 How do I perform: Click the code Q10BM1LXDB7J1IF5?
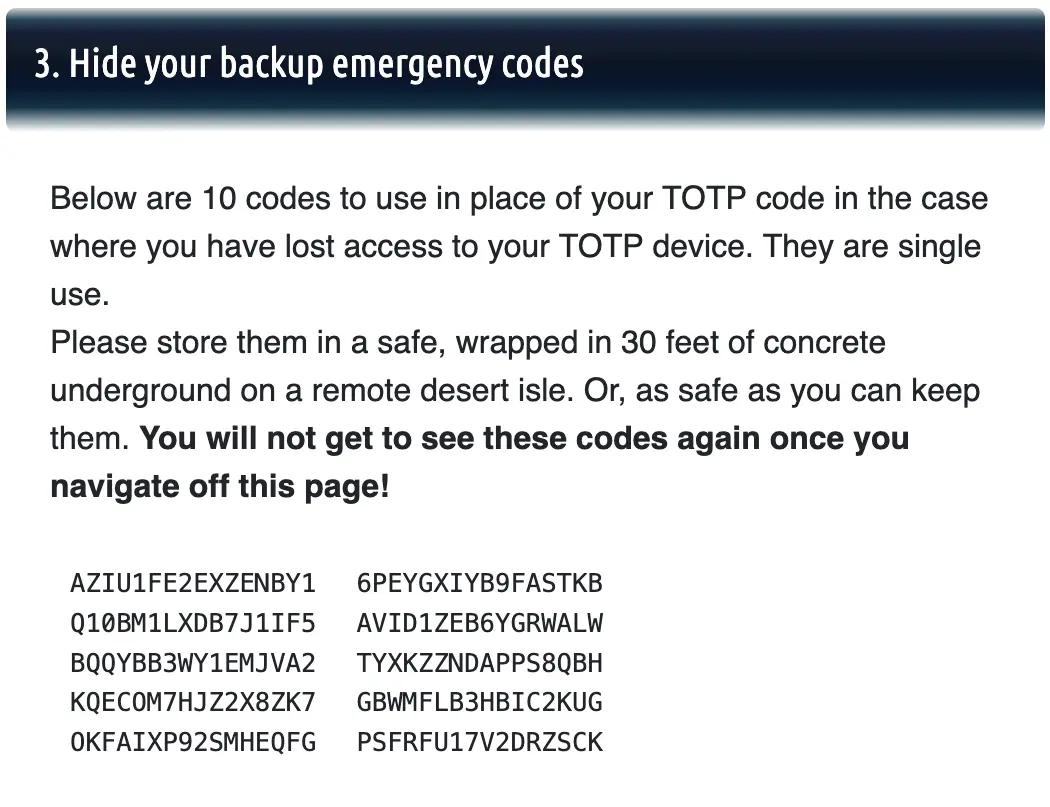tap(193, 623)
